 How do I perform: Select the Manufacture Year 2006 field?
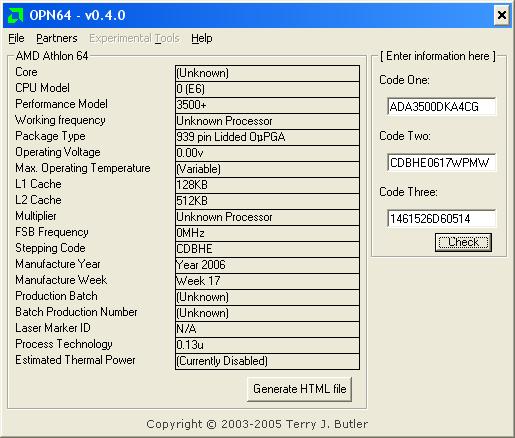coord(267,265)
